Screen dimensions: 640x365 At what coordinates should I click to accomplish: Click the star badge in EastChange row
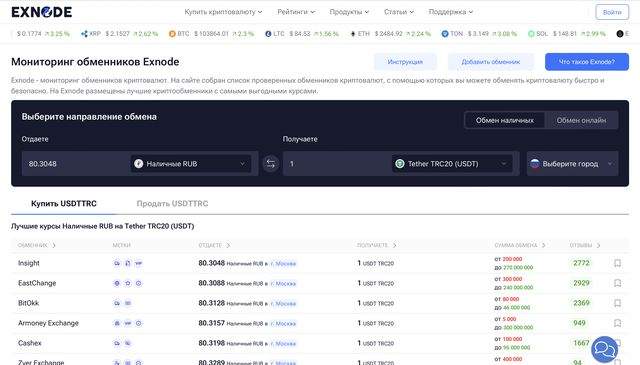(128, 283)
